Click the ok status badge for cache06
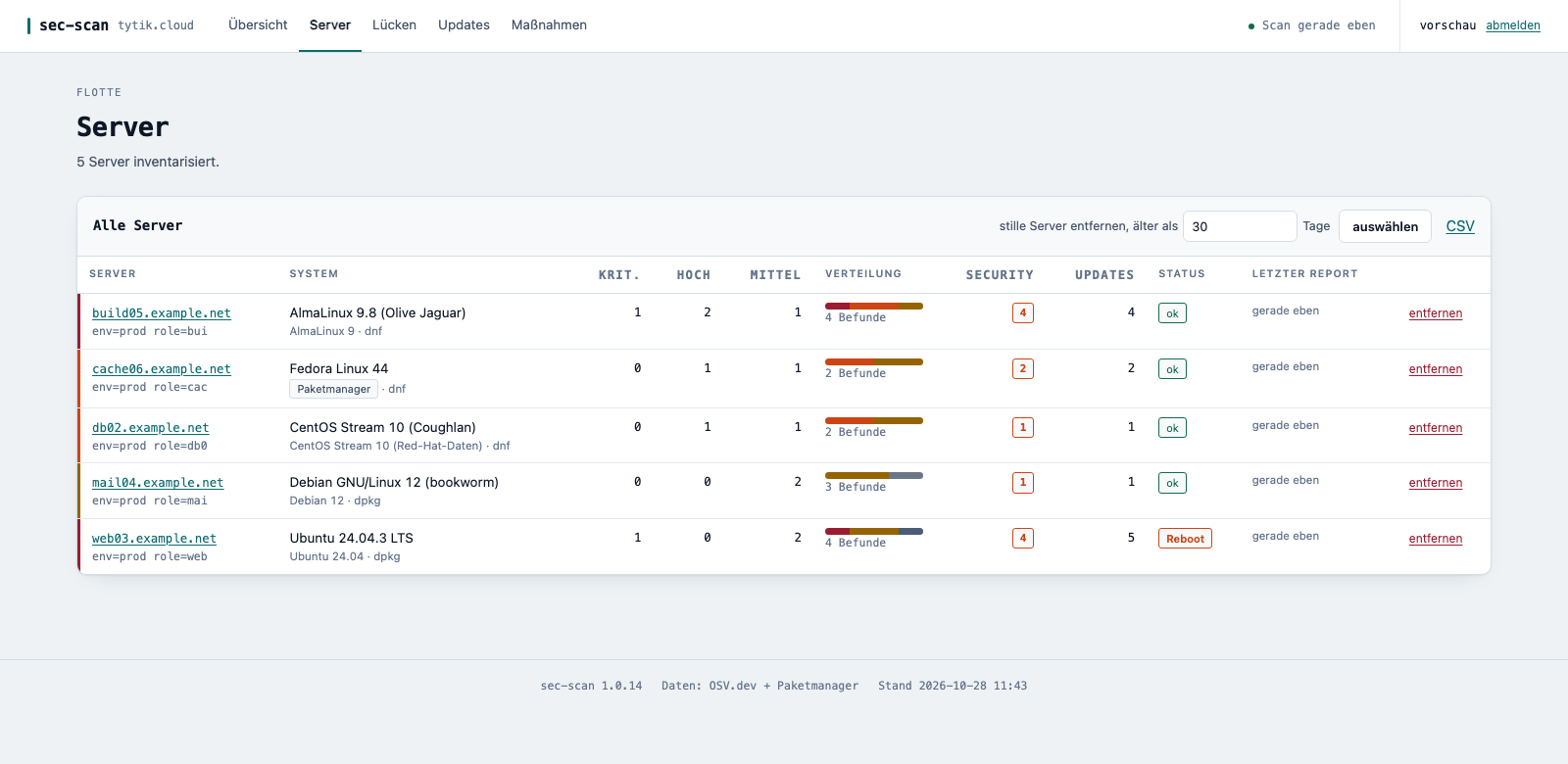 tap(1172, 369)
